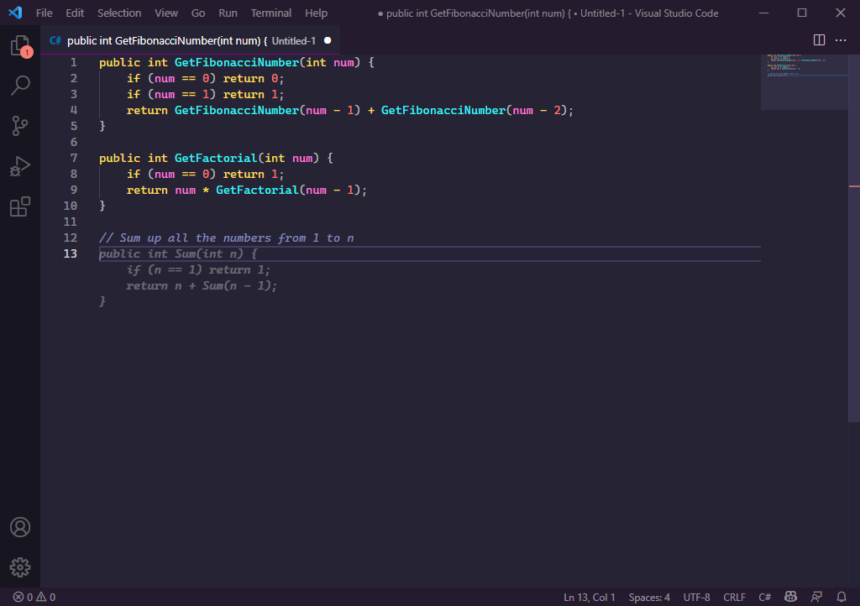
Task: Open the Explorer view in the activity bar
Action: pyautogui.click(x=19, y=45)
